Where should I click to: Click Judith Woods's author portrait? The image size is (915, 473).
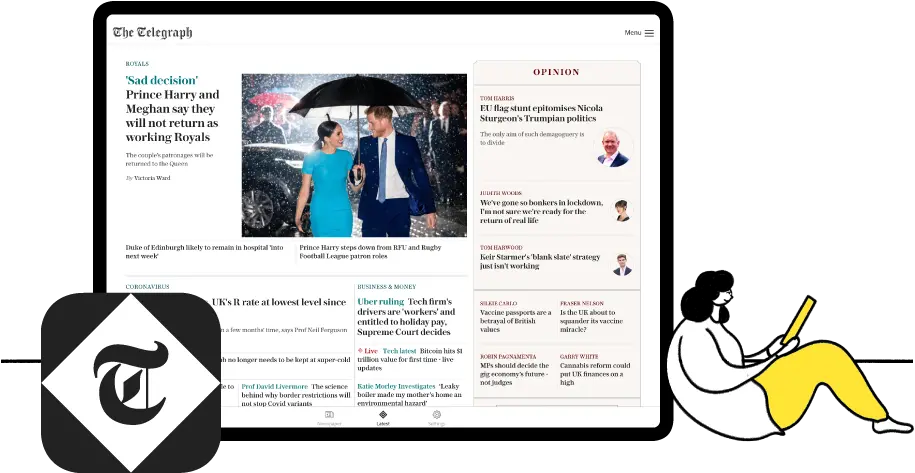(x=623, y=211)
